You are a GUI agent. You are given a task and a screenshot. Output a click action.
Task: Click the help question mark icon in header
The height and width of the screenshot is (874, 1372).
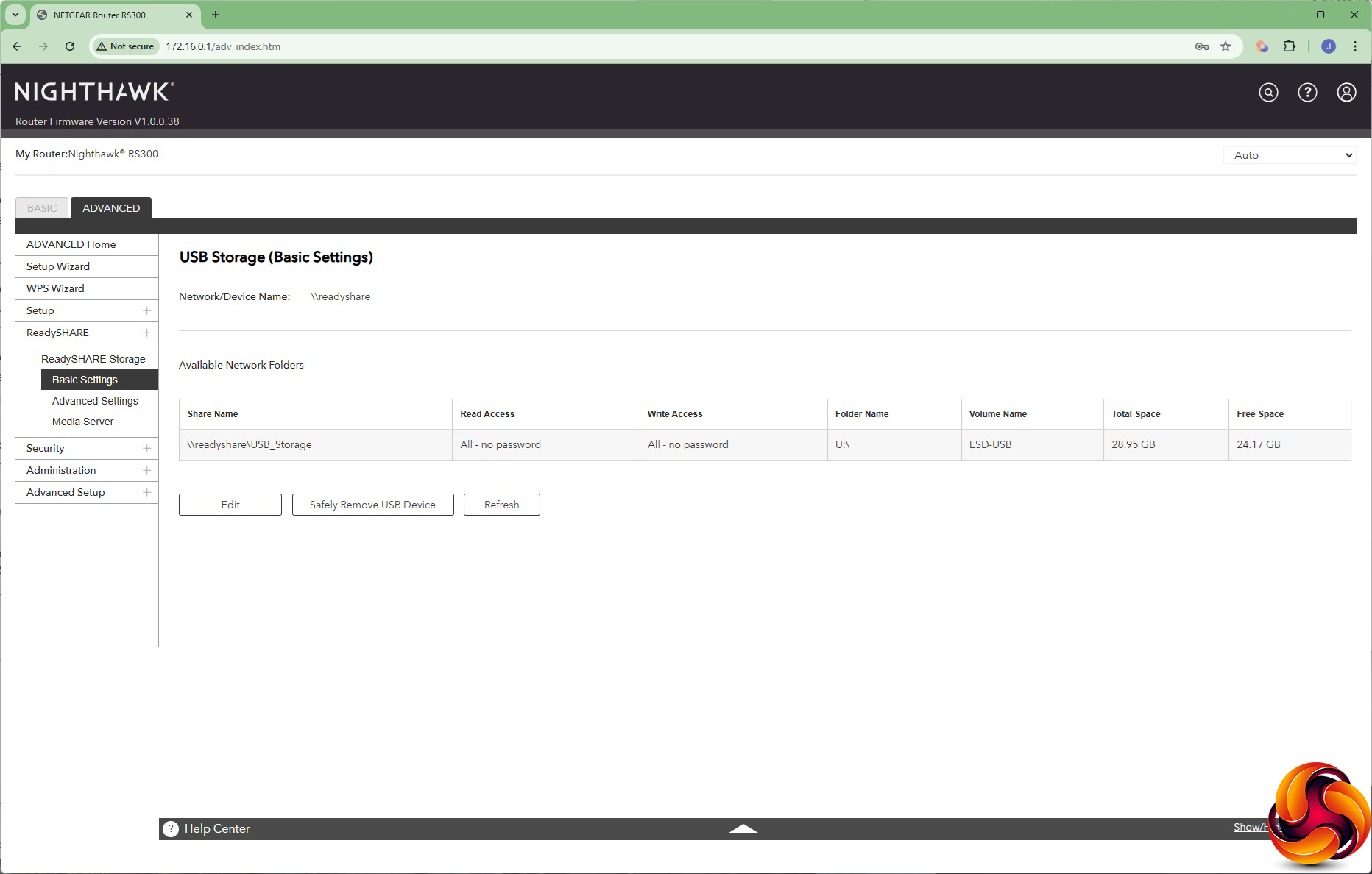coord(1307,92)
